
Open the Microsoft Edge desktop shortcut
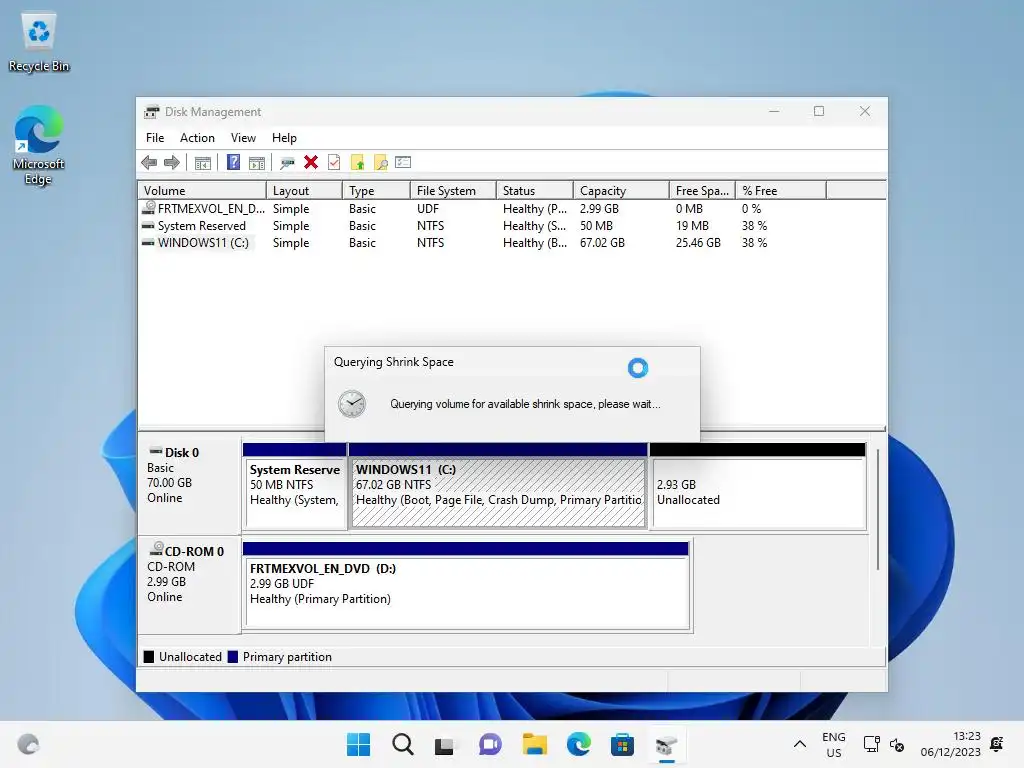pos(39,146)
